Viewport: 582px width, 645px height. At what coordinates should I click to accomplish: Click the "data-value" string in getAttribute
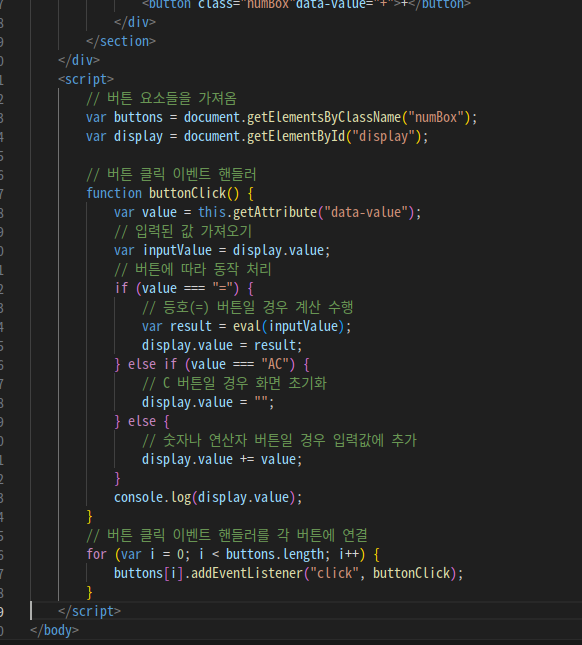pos(366,212)
